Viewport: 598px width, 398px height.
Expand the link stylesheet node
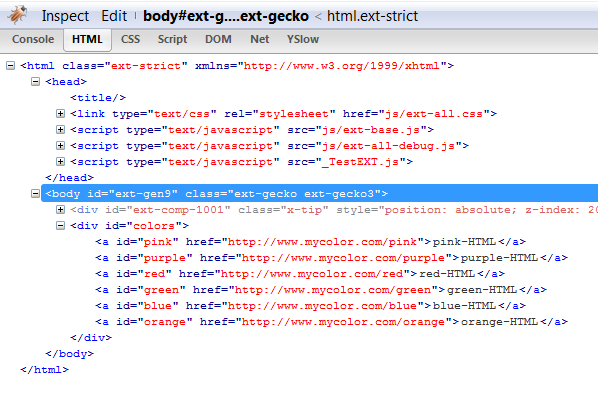pos(60,114)
